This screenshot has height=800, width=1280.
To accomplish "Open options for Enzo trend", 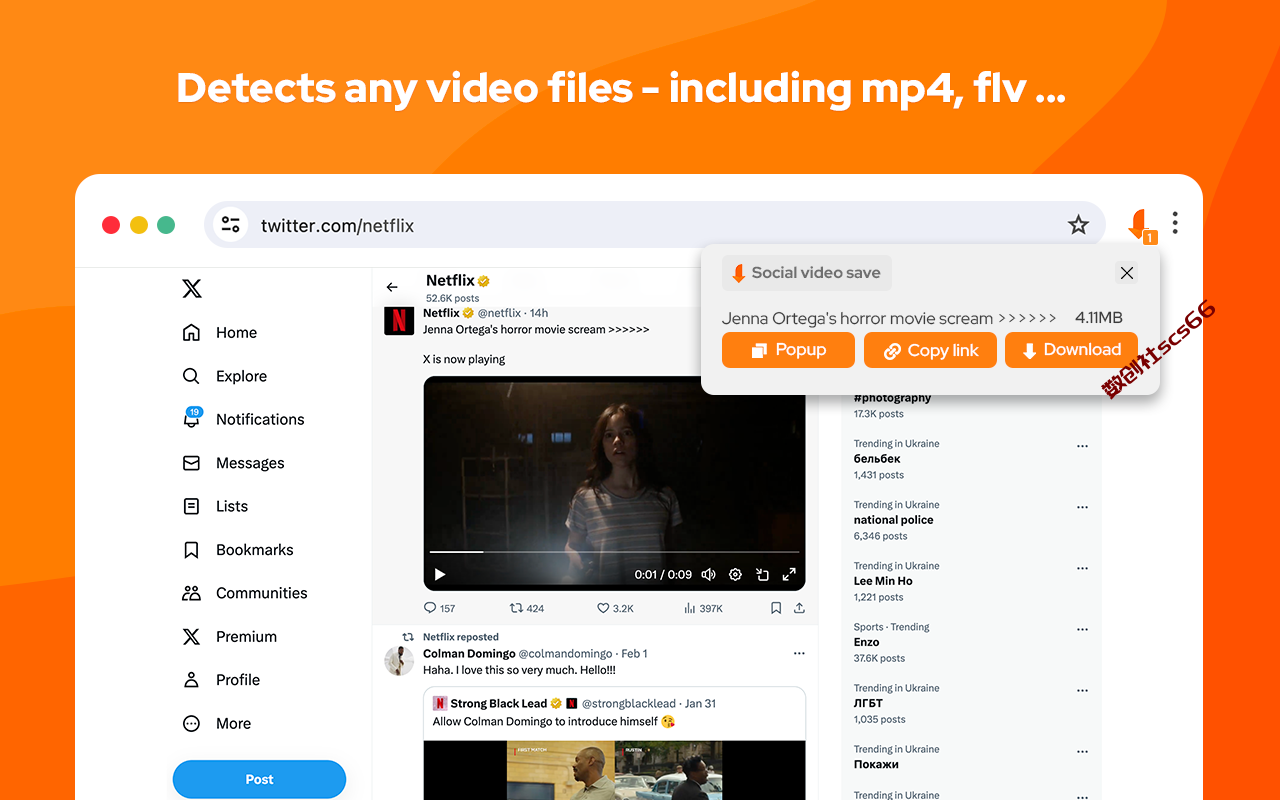I will [x=1082, y=630].
